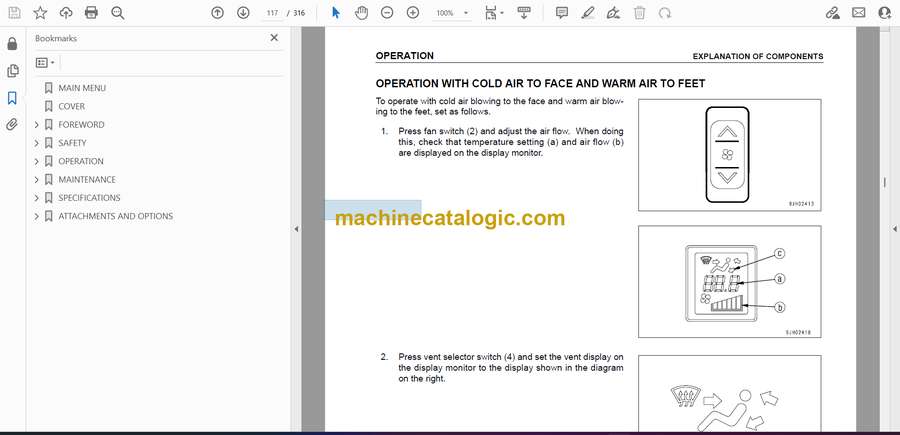Collapse the left navigation pane arrow
Viewport: 900px width, 435px height.
pos(296,229)
